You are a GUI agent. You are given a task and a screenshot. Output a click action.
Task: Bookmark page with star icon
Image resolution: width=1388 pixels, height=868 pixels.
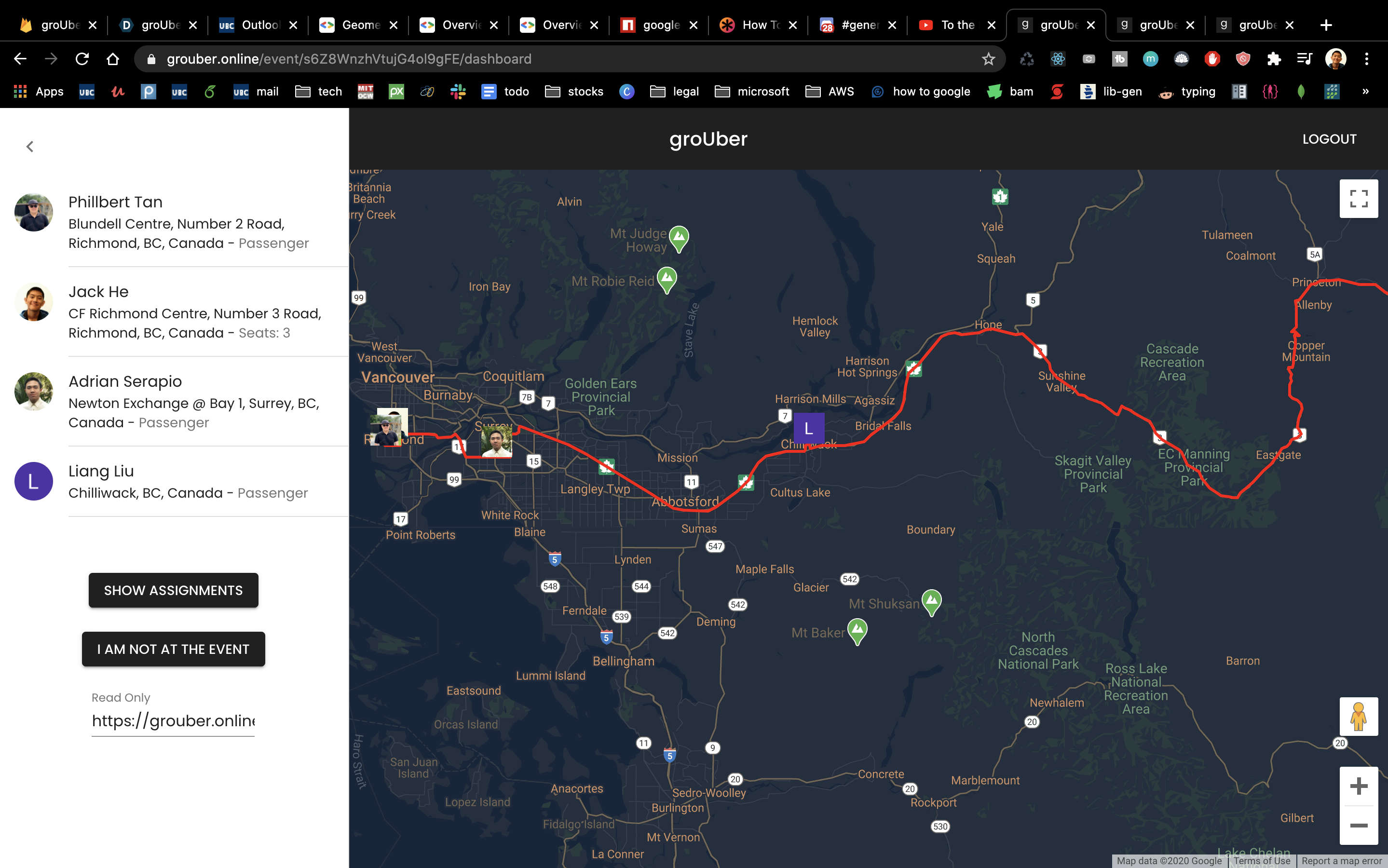coord(988,59)
